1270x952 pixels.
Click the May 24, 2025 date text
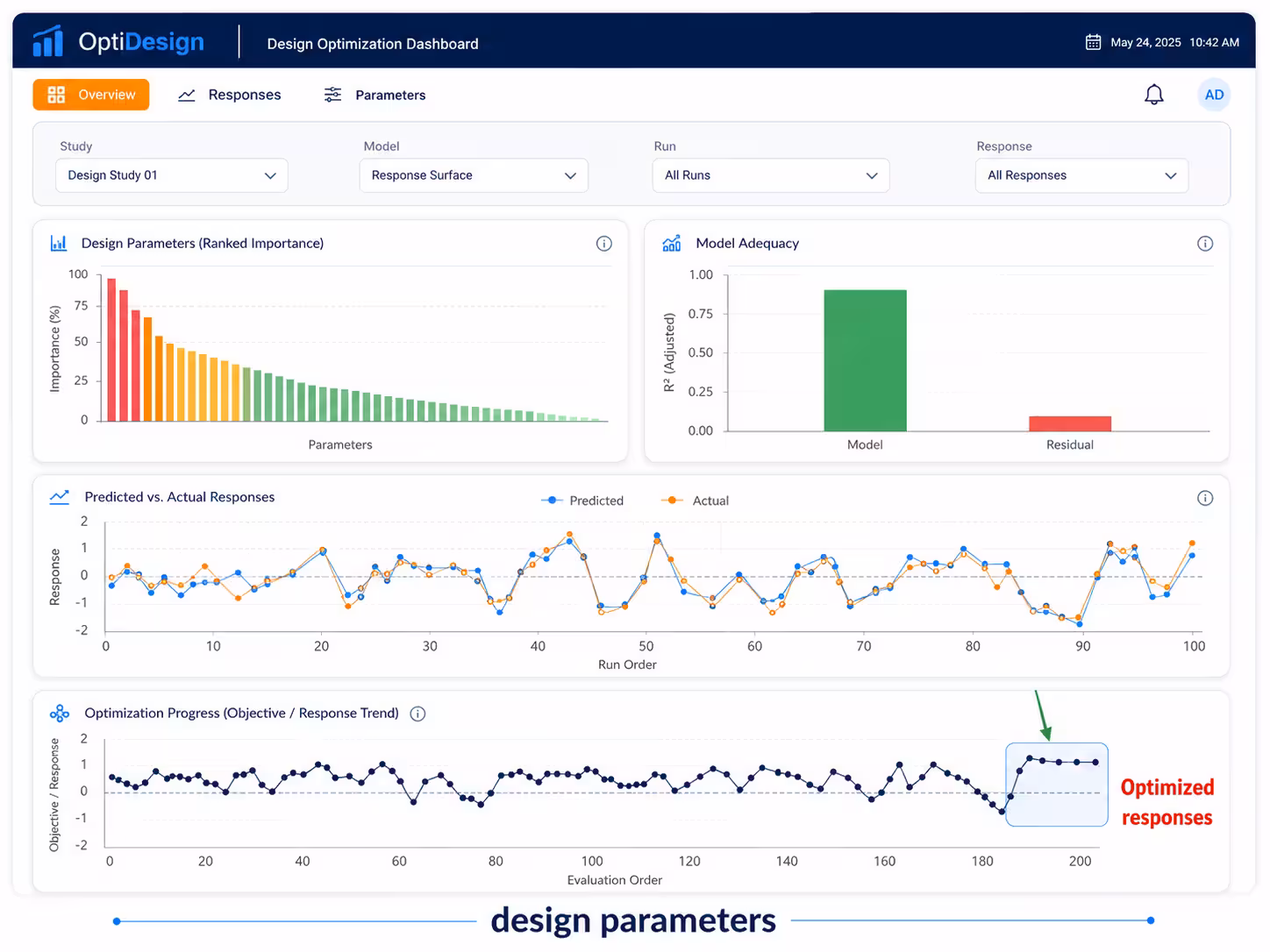pyautogui.click(x=1145, y=42)
